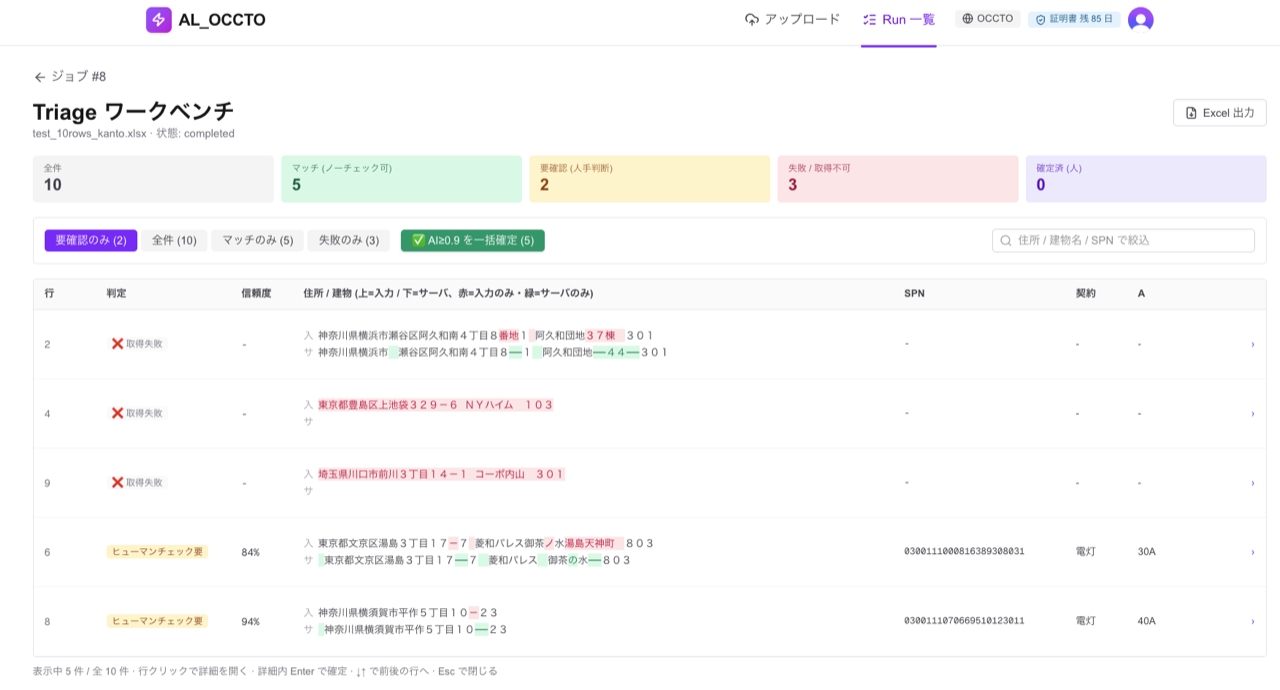1280x690 pixels.
Task: Click the test_10rows_kanto.xlsx status line
Action: (x=134, y=133)
